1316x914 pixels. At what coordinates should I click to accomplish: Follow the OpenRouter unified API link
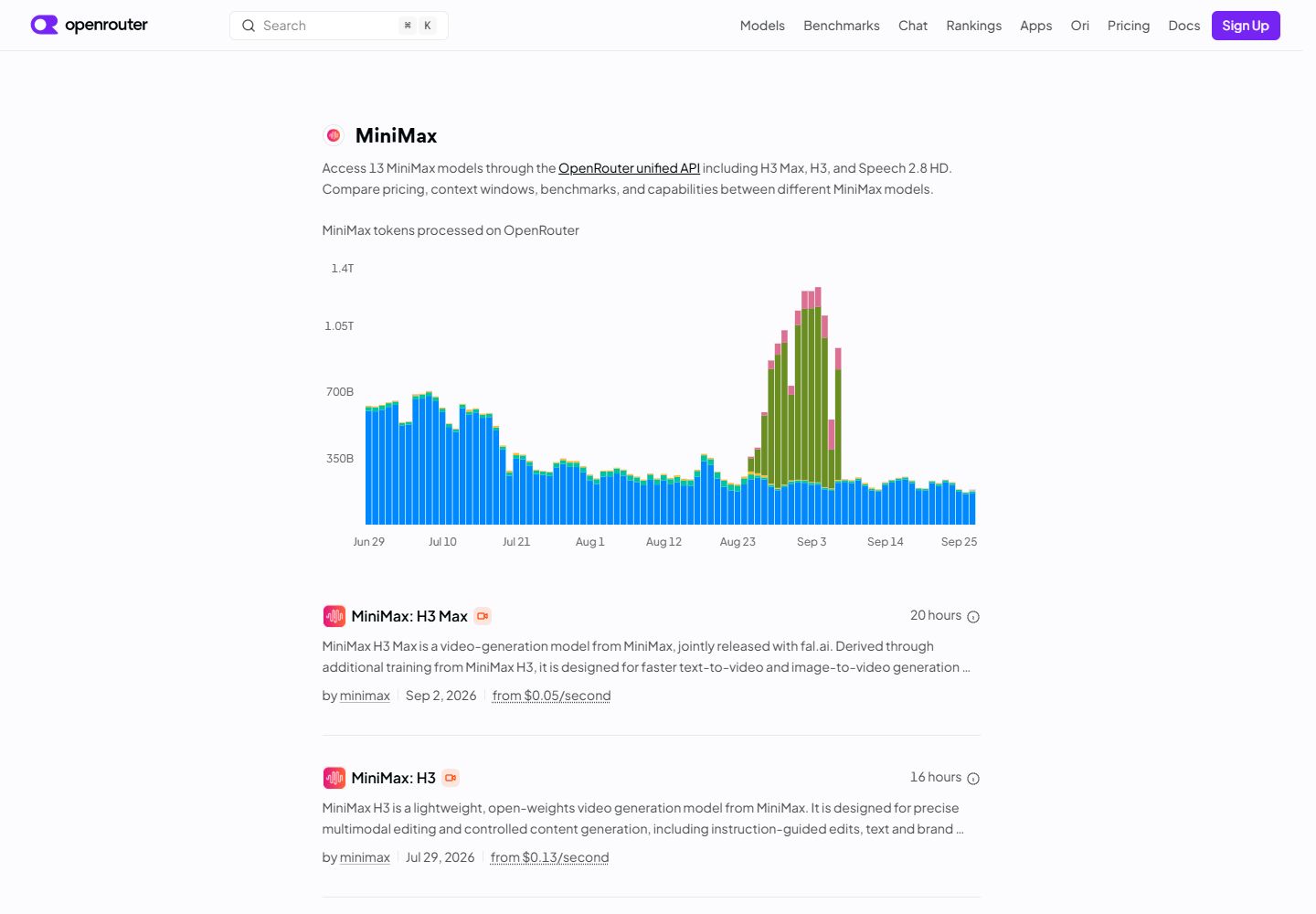pyautogui.click(x=629, y=168)
